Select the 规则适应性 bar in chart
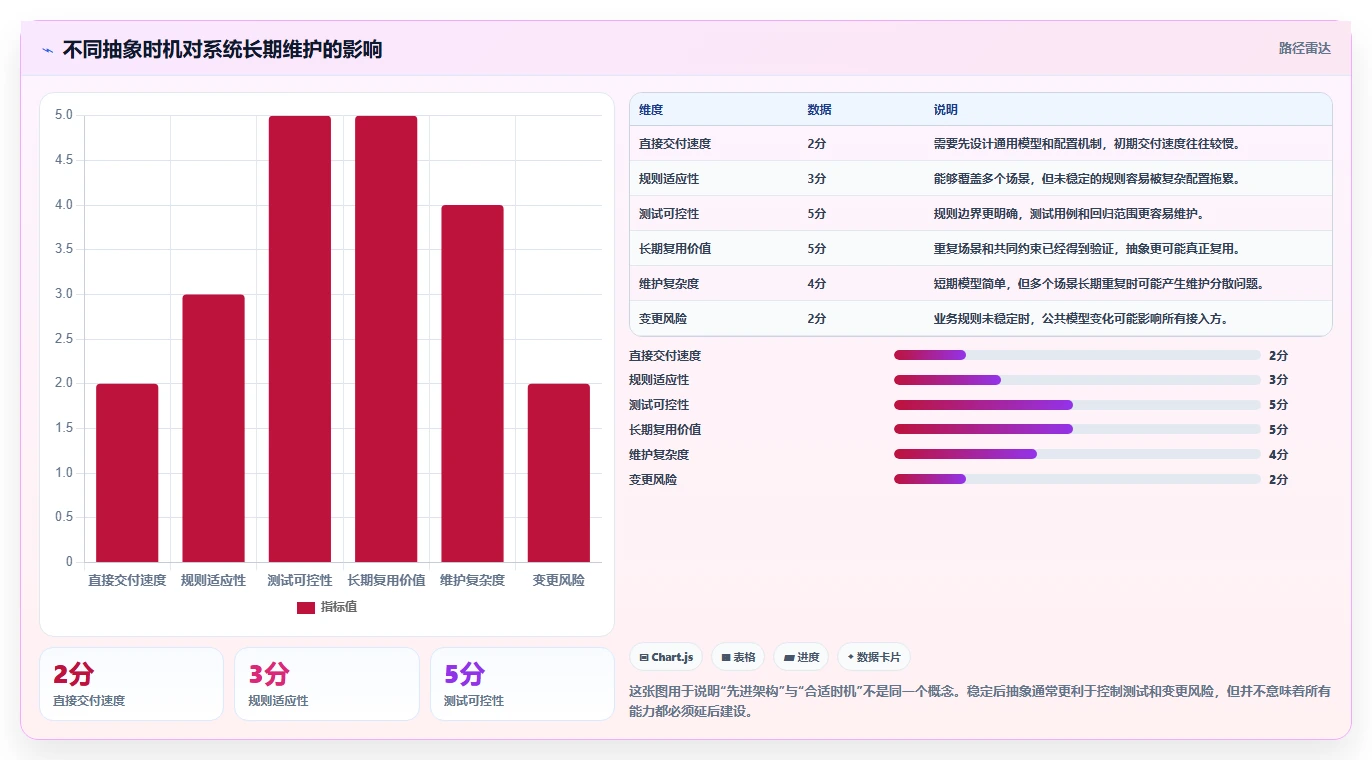Screen dimensions: 1372x760 [213, 428]
